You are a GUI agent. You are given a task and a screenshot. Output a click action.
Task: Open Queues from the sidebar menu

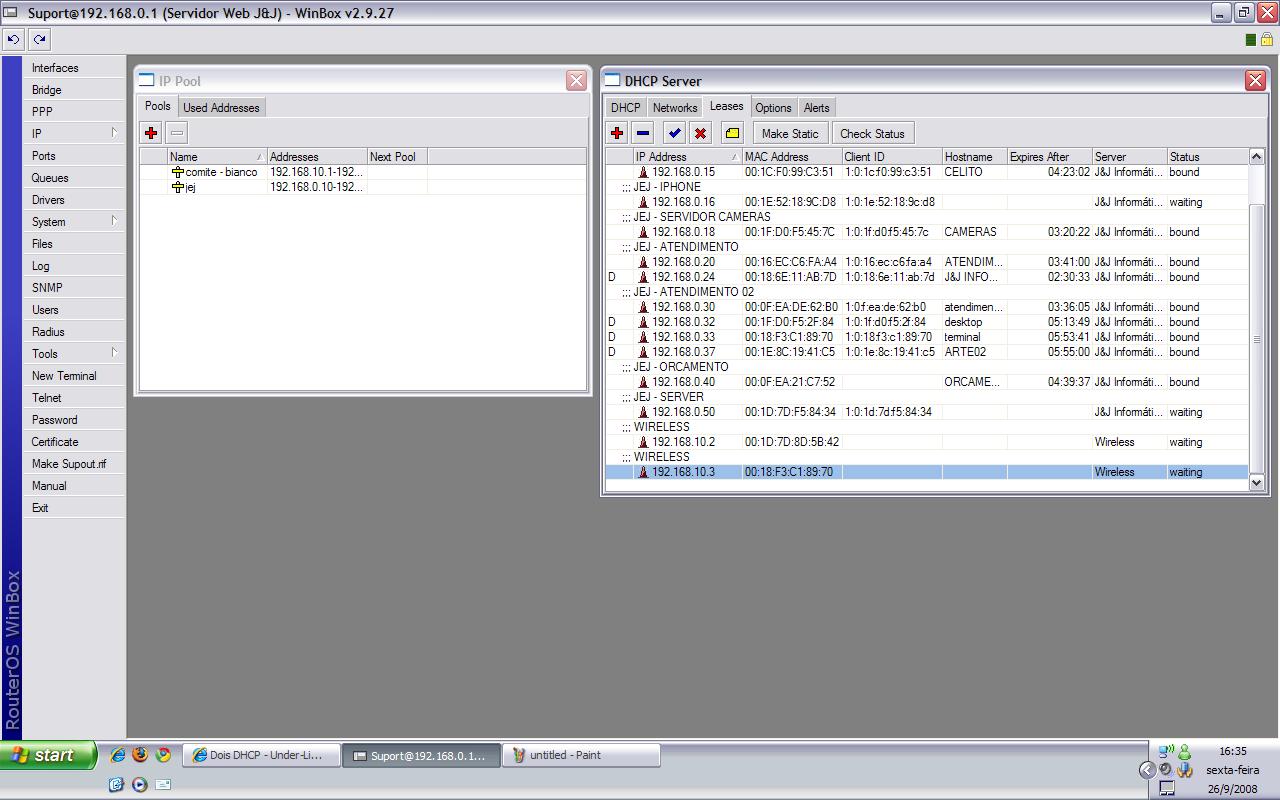73,177
